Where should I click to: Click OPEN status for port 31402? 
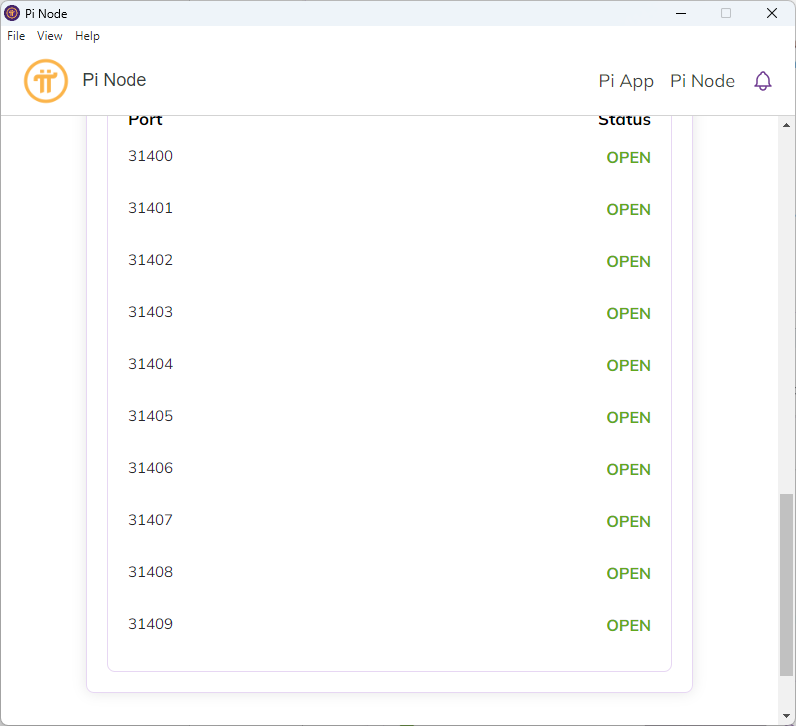pyautogui.click(x=628, y=261)
